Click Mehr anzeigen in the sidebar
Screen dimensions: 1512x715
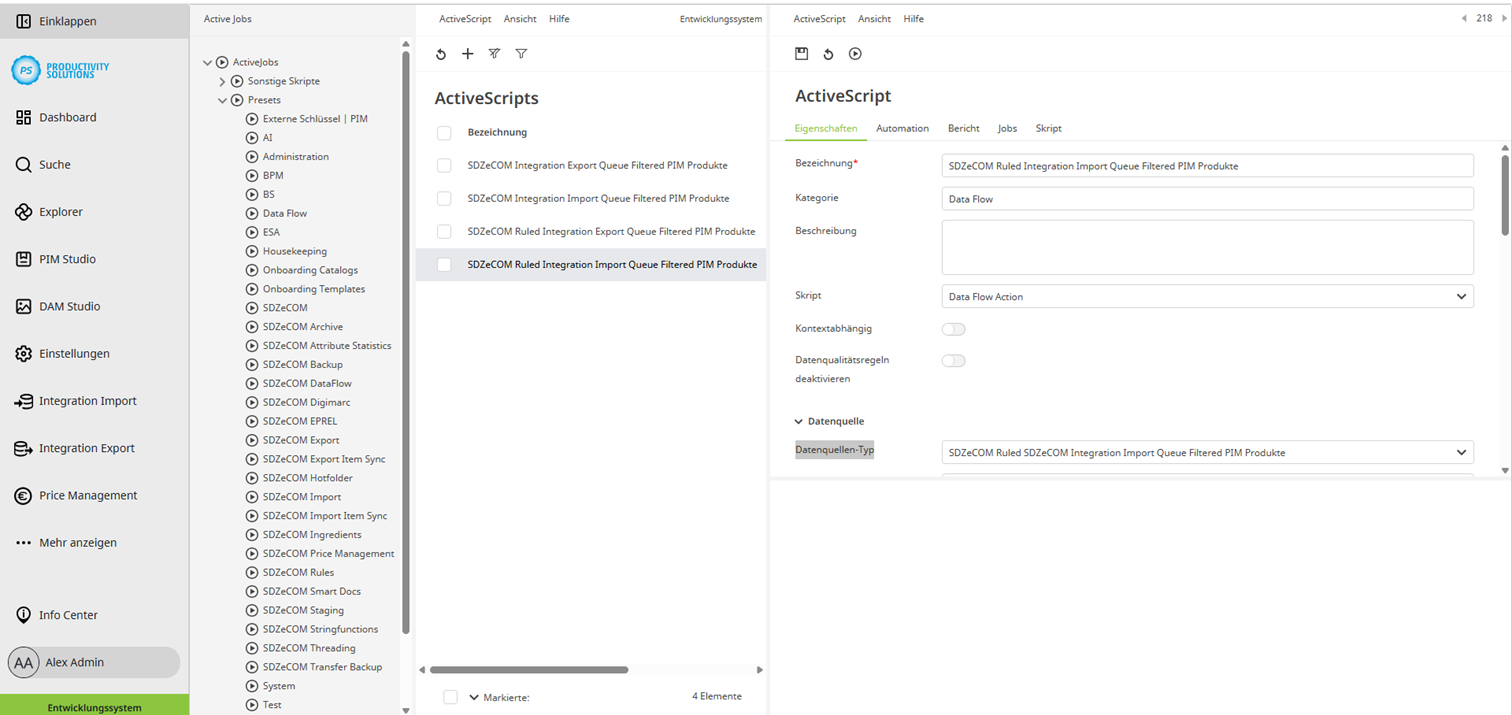80,541
